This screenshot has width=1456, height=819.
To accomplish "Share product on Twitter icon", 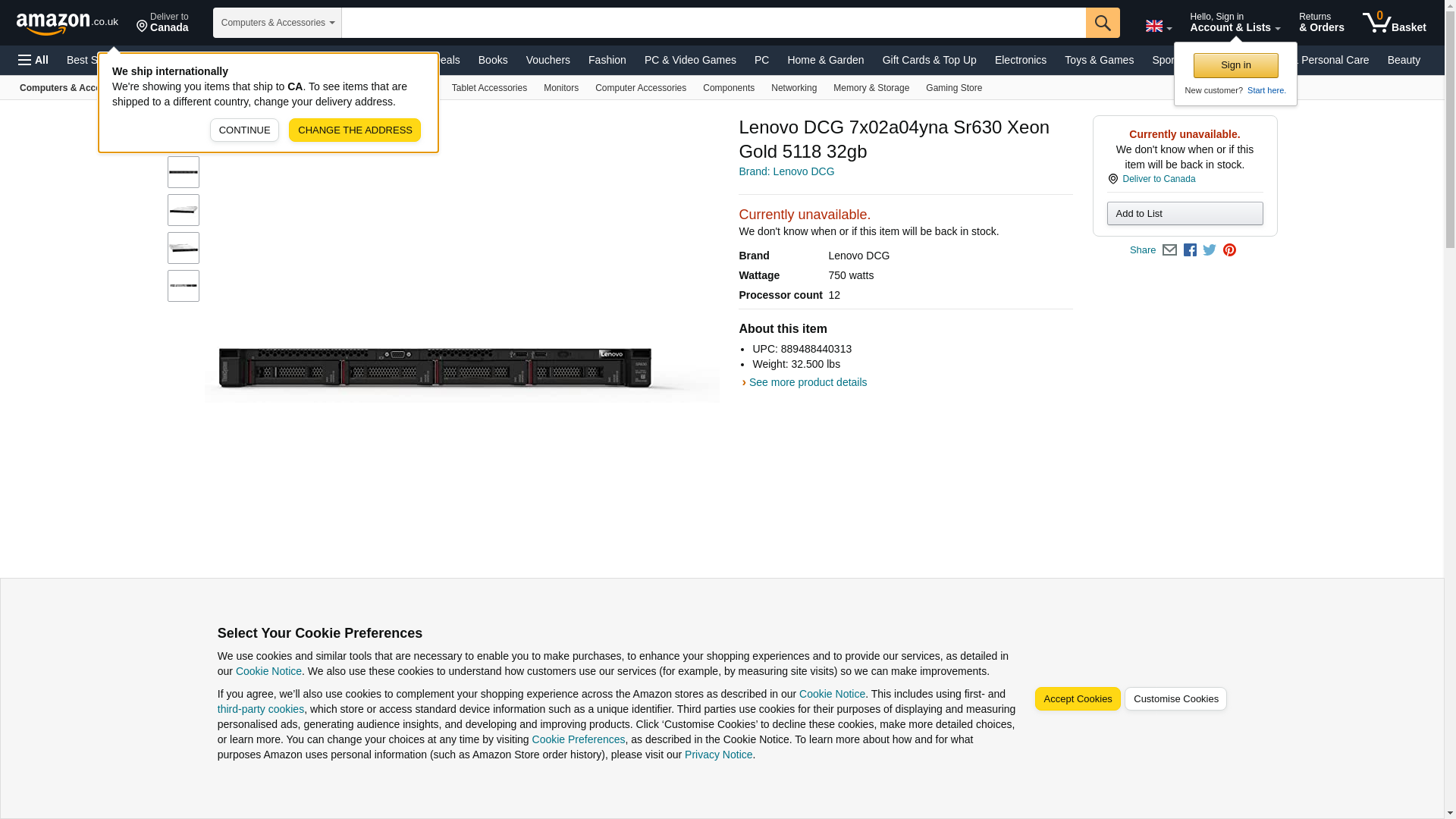I will (1210, 250).
